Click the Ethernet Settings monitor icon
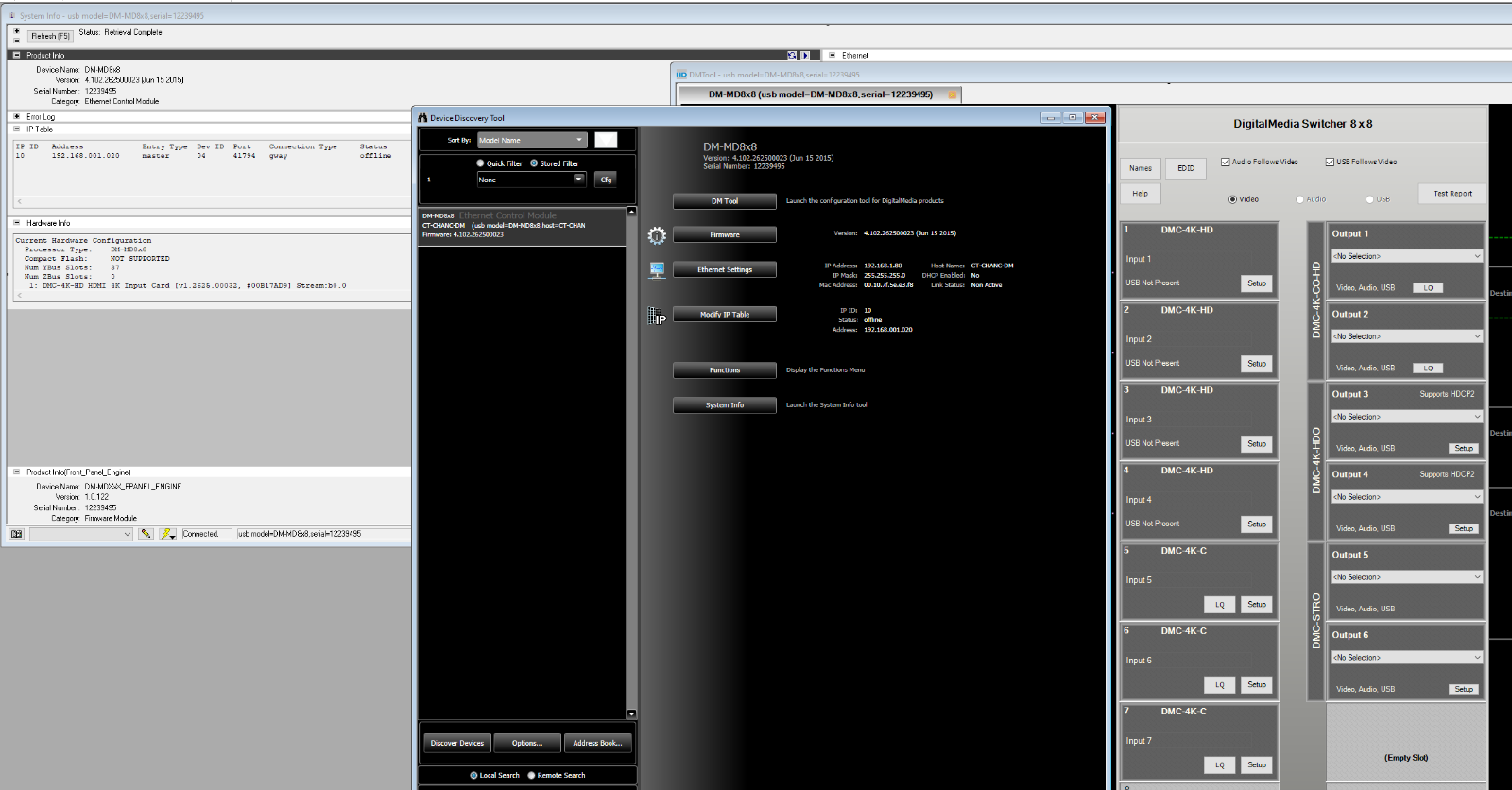Image resolution: width=1512 pixels, height=790 pixels. click(657, 270)
